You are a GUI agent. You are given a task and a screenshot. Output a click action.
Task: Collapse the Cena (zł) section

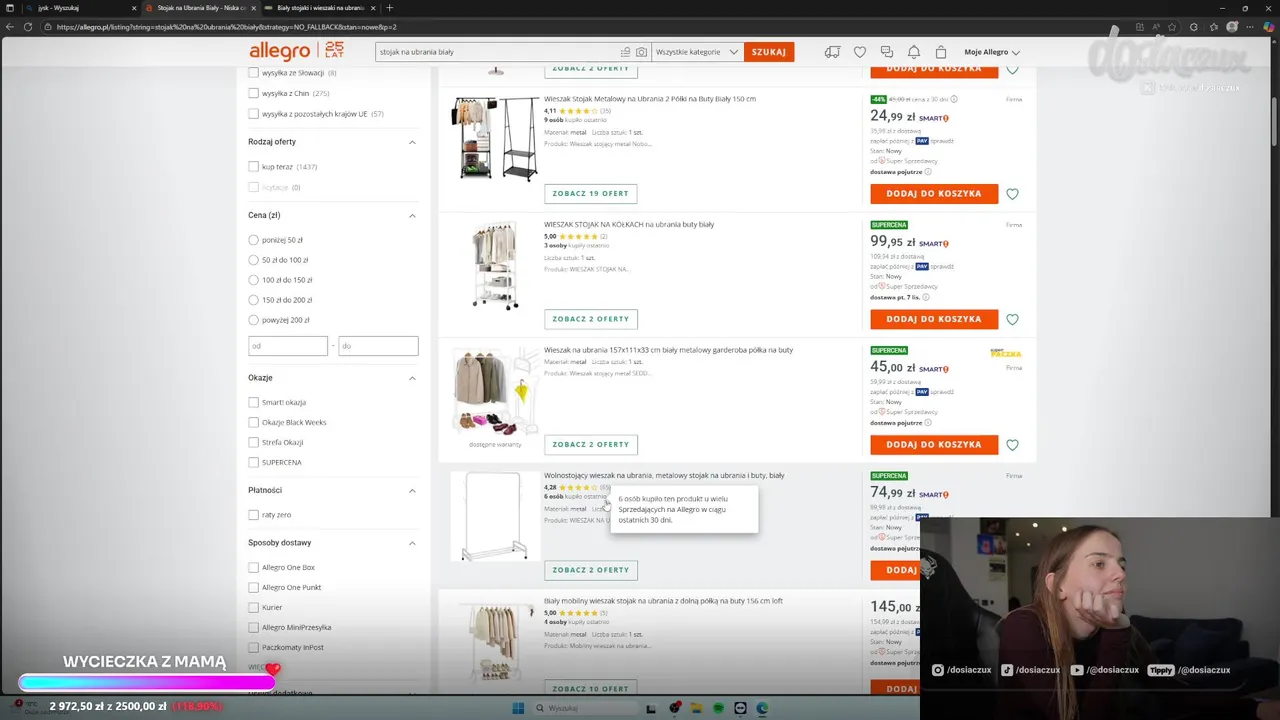coord(412,215)
